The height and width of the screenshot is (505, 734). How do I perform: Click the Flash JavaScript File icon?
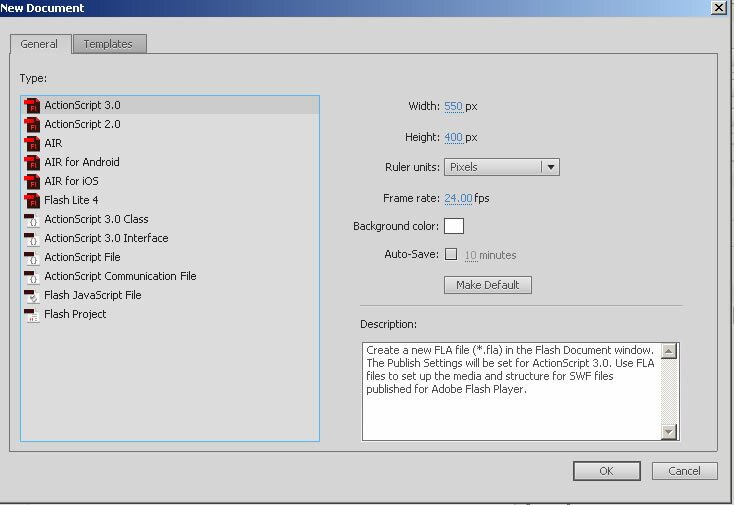[x=32, y=295]
